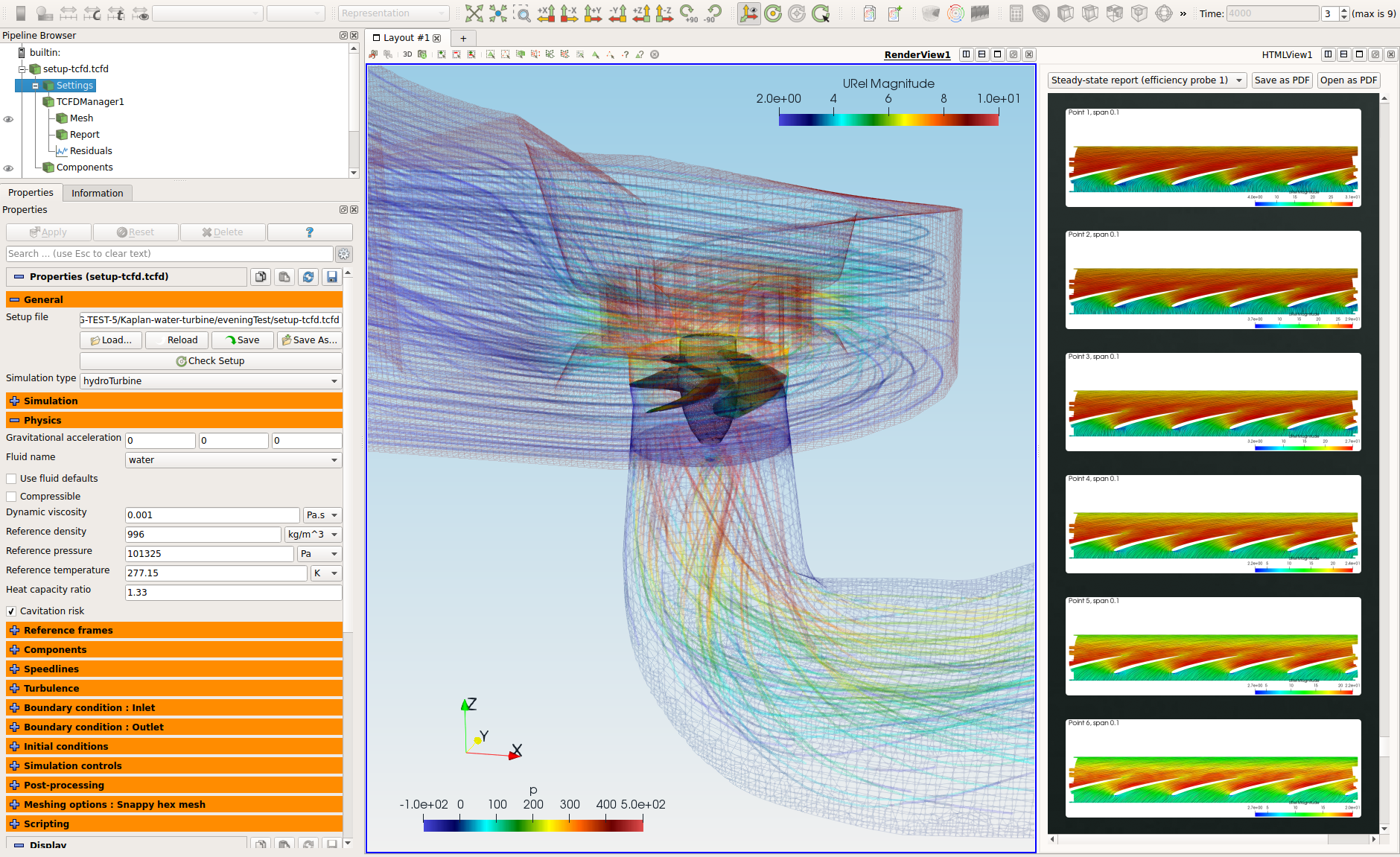
Task: Click the Reset Camera icon
Action: (x=474, y=13)
